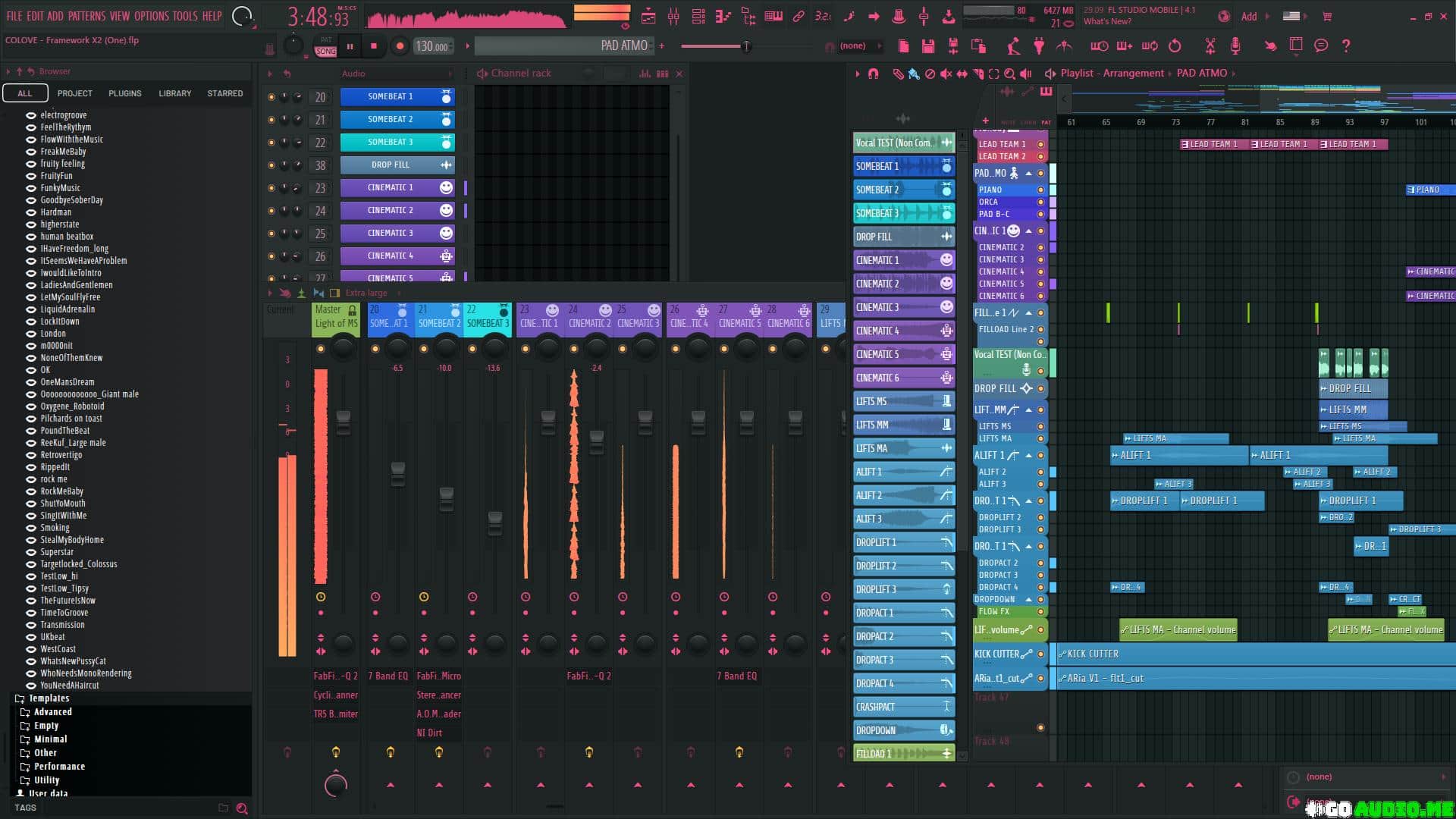Open the 7 Band EQ effect slot on track 20
Image resolution: width=1456 pixels, height=819 pixels.
(x=388, y=676)
